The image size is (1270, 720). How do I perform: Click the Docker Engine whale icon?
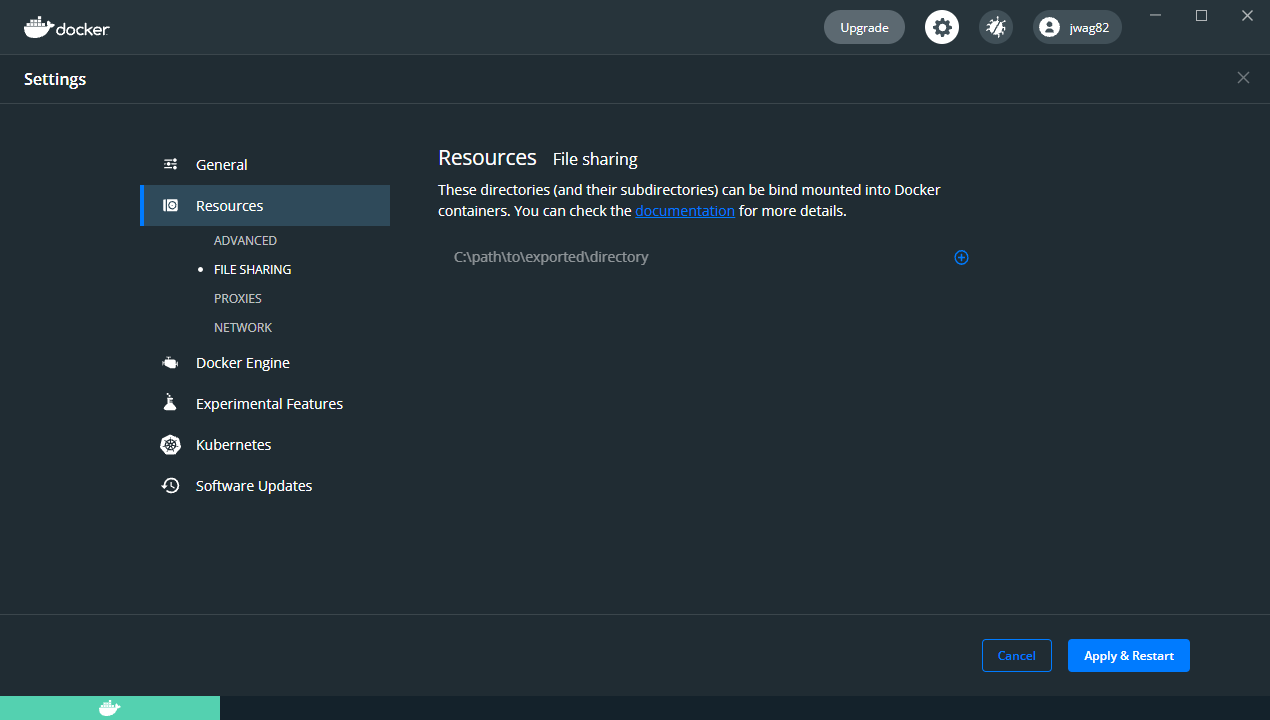(171, 363)
